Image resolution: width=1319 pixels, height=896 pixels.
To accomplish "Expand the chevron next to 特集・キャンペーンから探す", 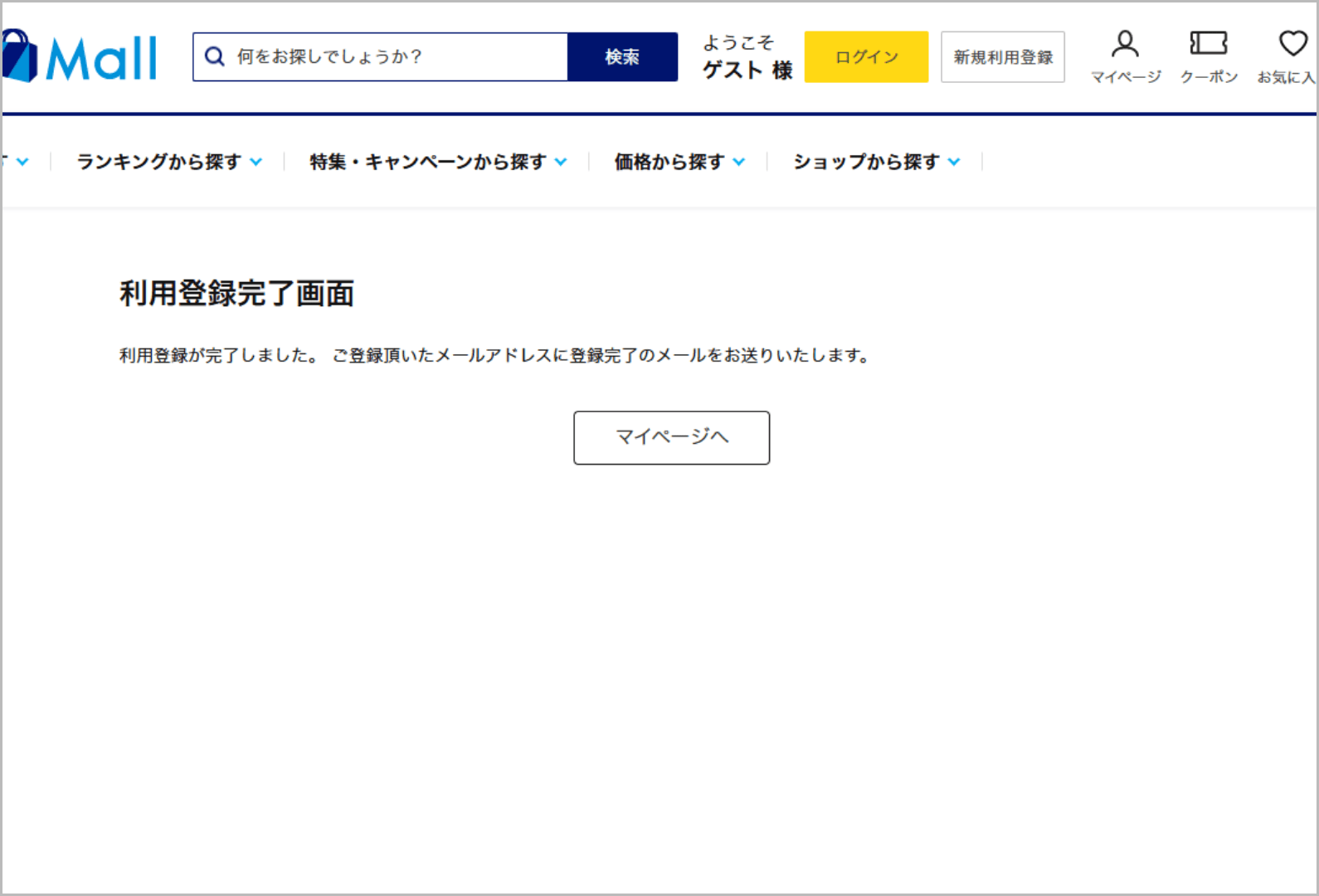I will 561,162.
